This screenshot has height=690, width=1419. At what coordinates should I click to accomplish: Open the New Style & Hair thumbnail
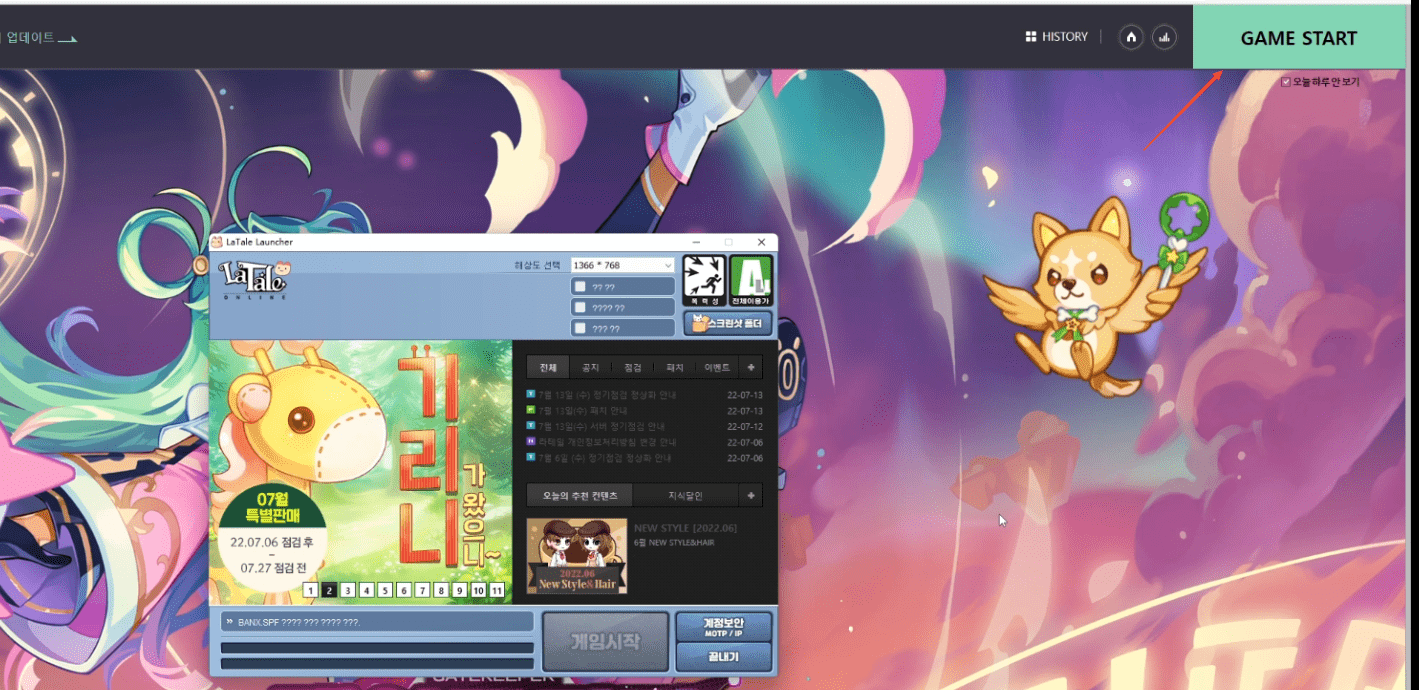pyautogui.click(x=577, y=555)
